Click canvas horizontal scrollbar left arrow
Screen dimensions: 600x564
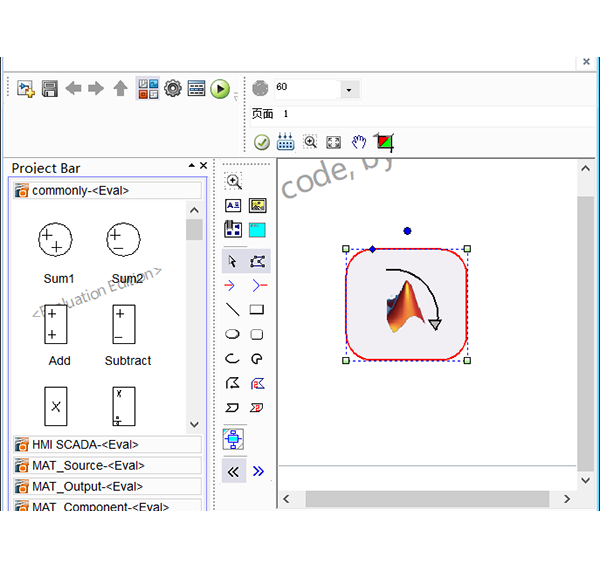[286, 499]
